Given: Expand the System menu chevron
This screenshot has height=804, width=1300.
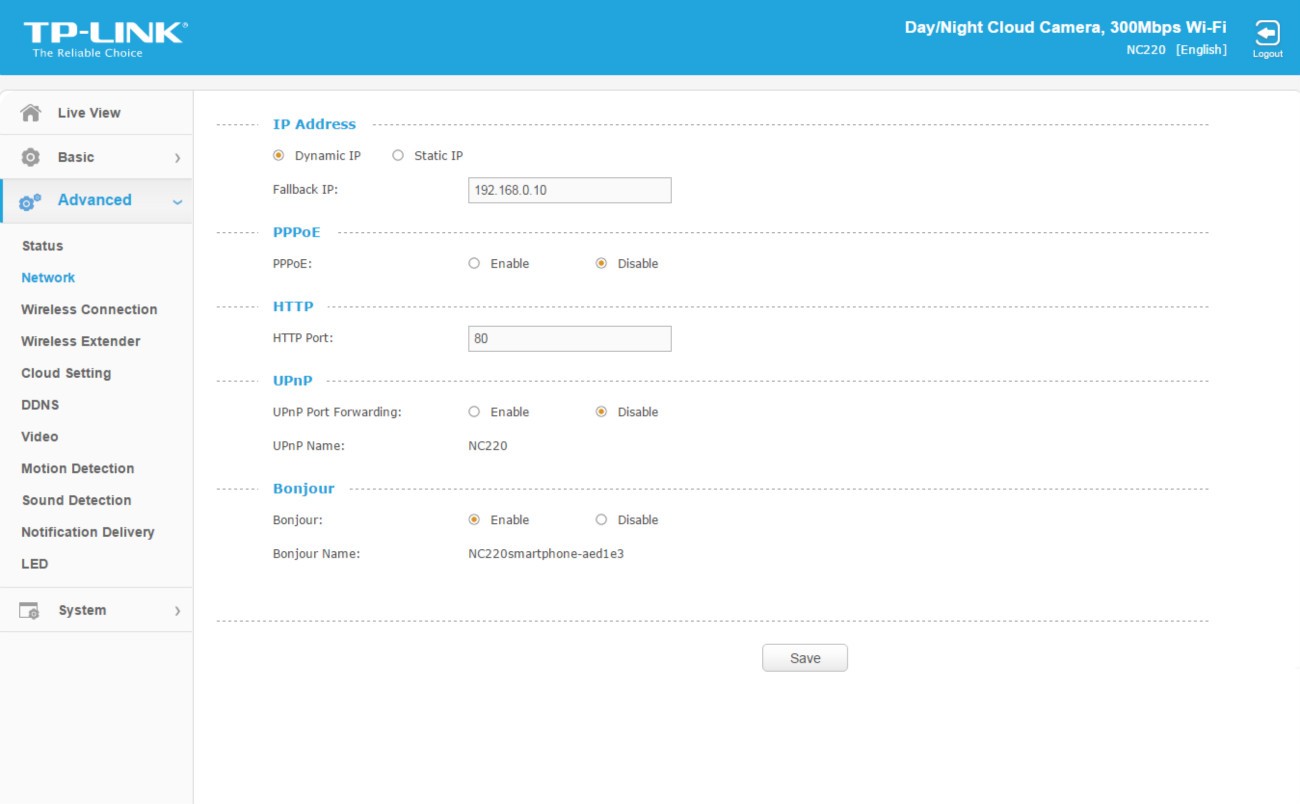Looking at the screenshot, I should 177,611.
